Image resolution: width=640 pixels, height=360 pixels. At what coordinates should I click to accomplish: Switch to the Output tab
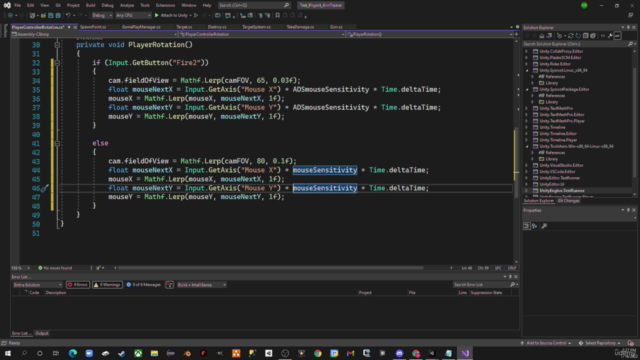(x=42, y=333)
